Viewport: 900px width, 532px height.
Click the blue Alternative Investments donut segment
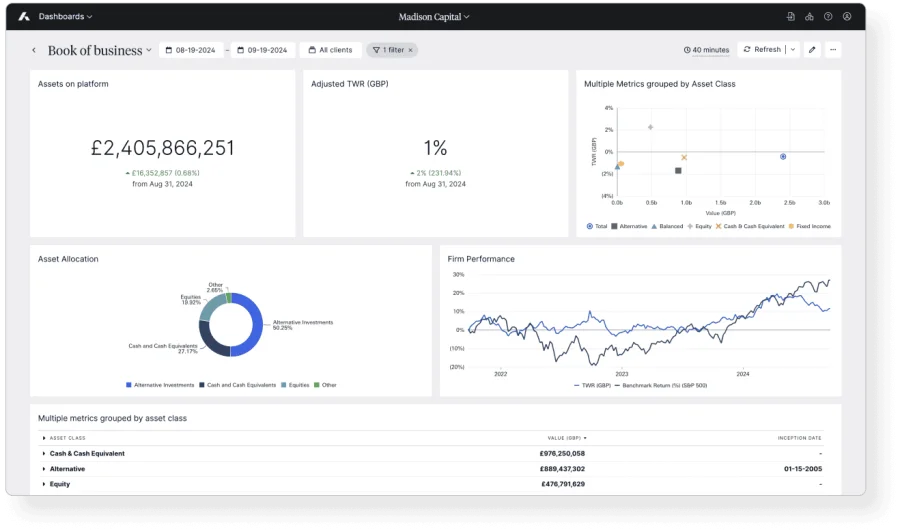[x=257, y=325]
